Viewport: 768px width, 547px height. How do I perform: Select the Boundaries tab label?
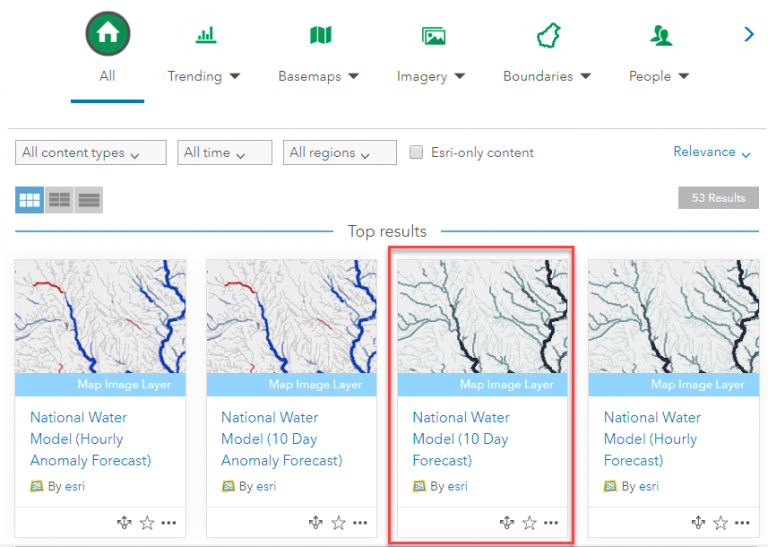(x=538, y=76)
